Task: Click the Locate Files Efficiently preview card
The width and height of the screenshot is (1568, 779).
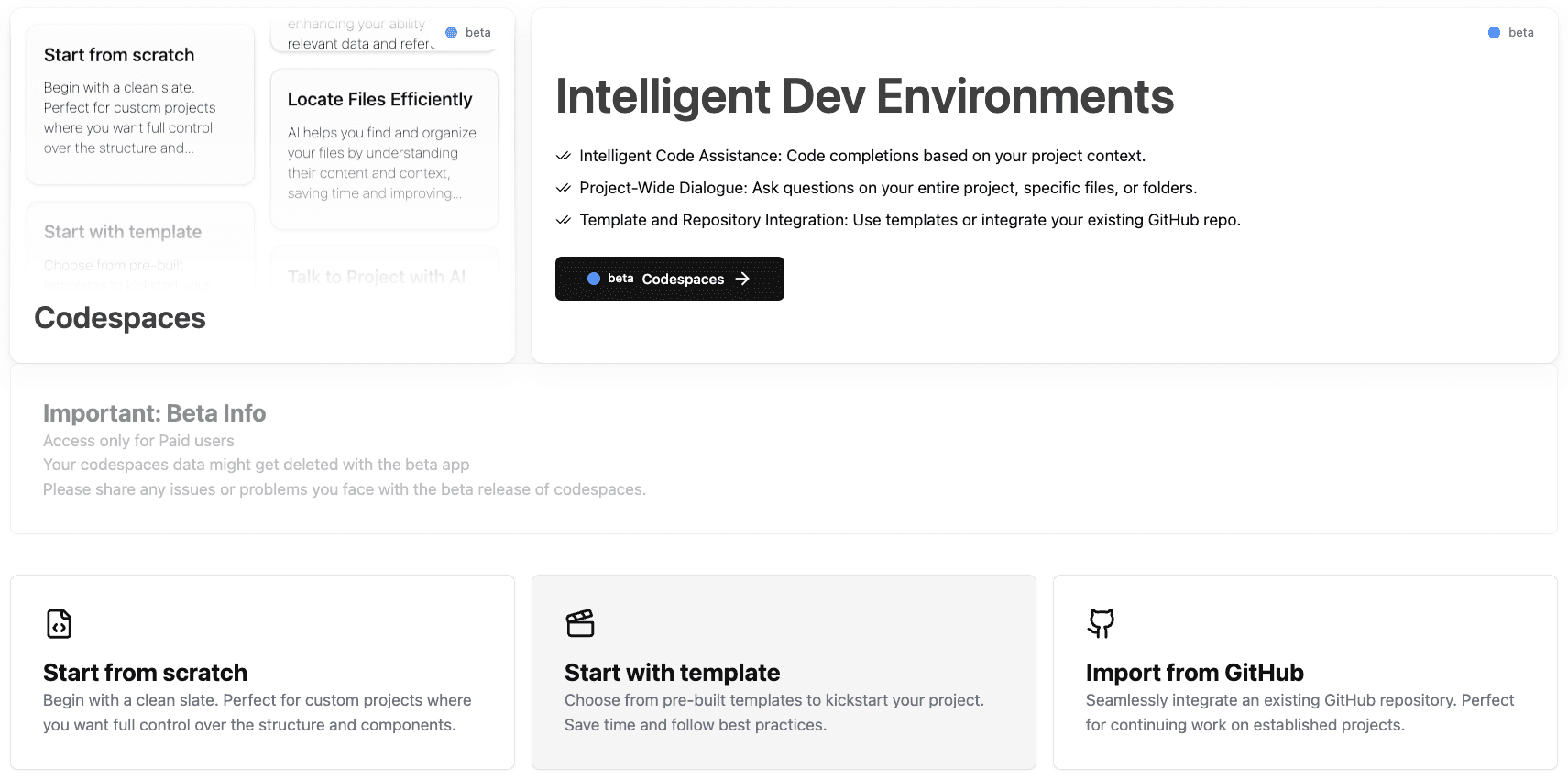Action: click(x=384, y=149)
